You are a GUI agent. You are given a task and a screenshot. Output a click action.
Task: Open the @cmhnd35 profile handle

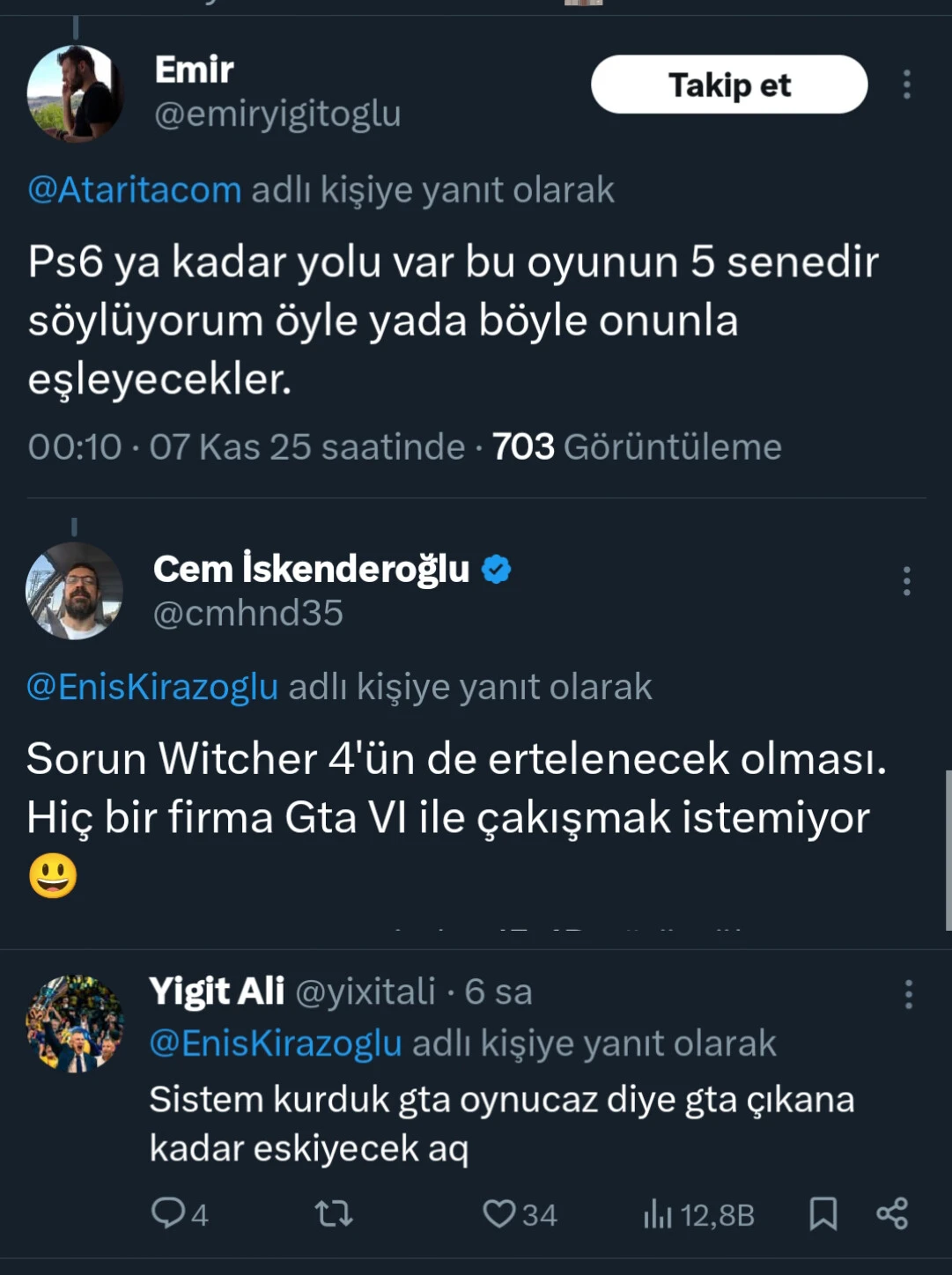point(248,614)
